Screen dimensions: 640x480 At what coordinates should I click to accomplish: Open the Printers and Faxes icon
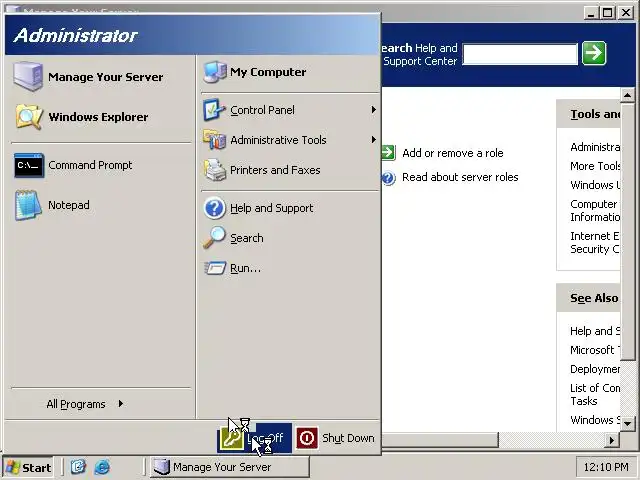[215, 170]
